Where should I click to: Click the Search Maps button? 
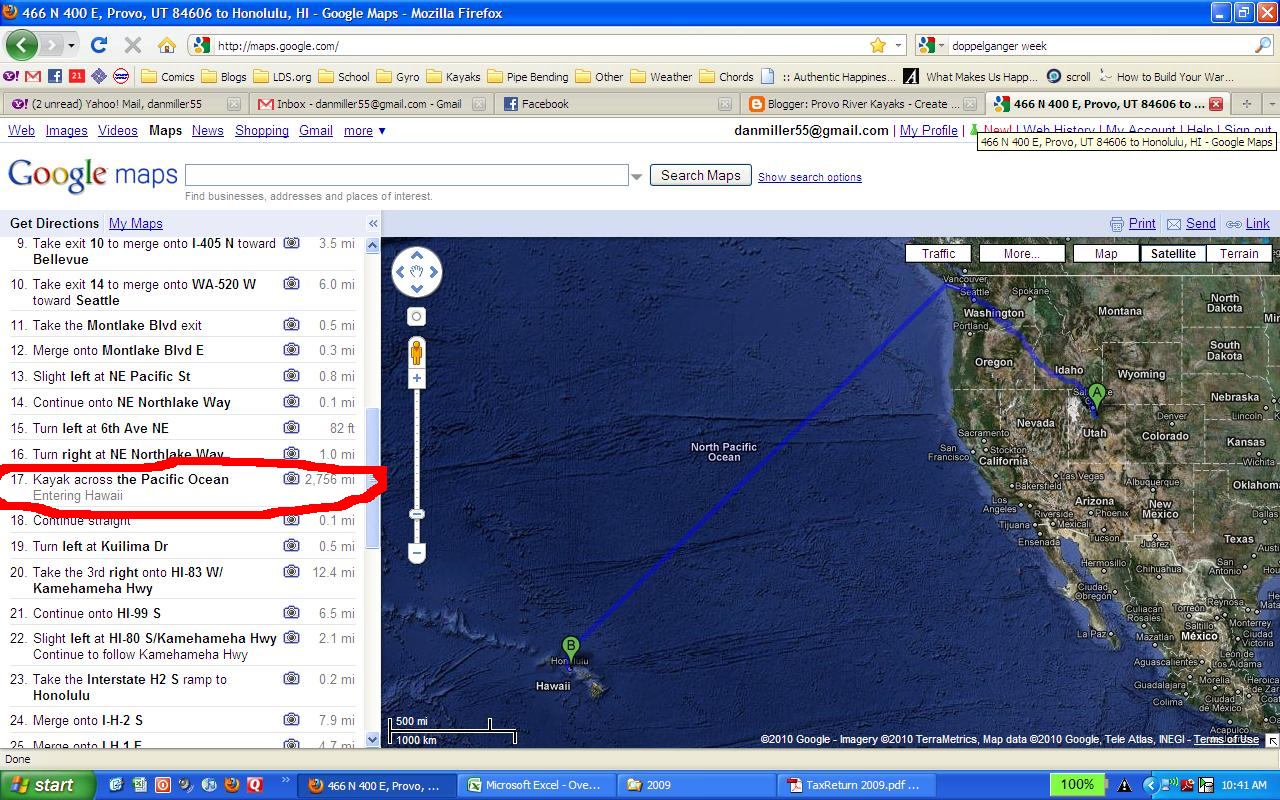point(700,175)
